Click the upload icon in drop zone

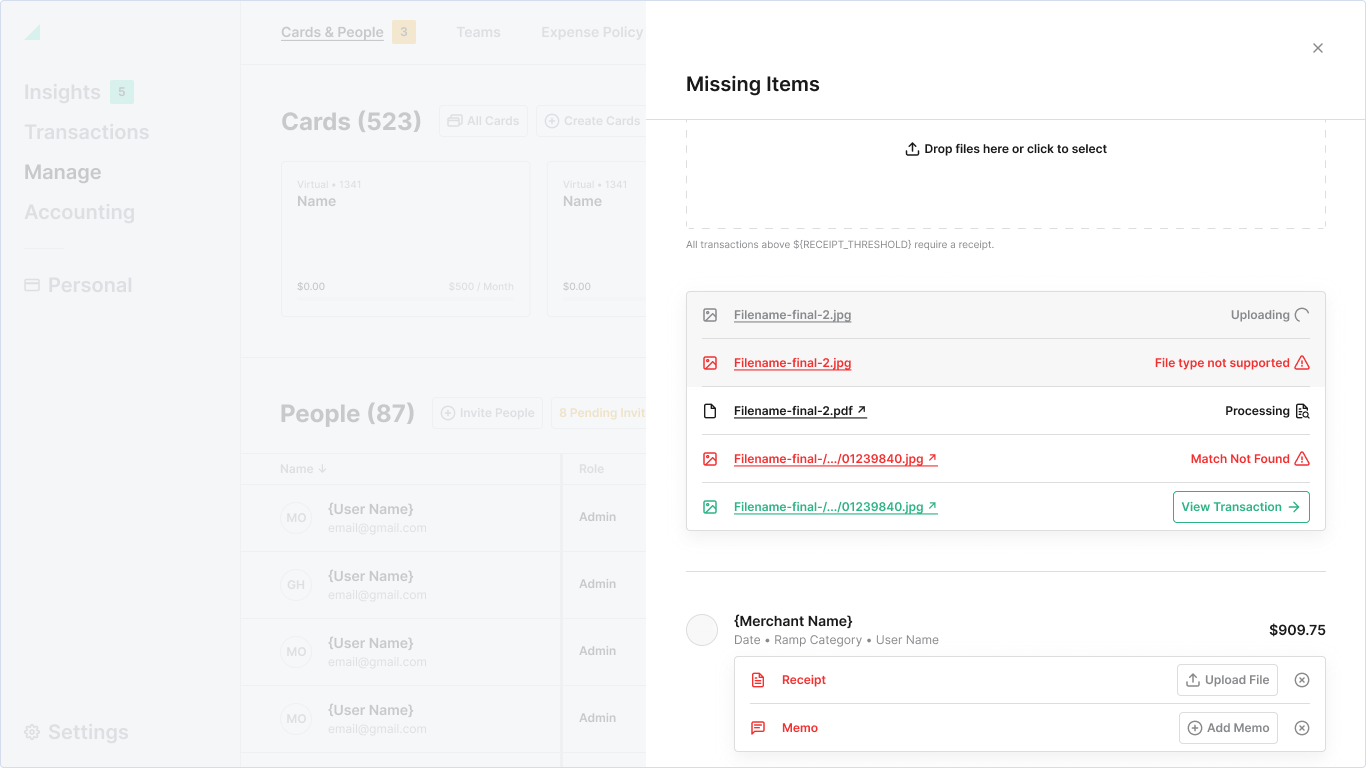[912, 149]
